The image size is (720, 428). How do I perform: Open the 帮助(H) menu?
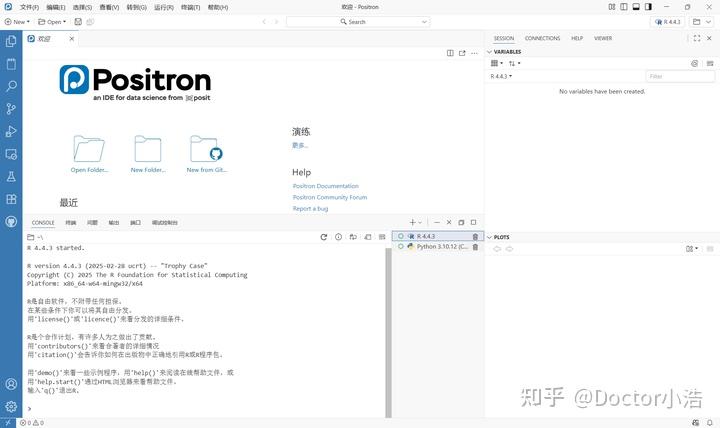218,7
